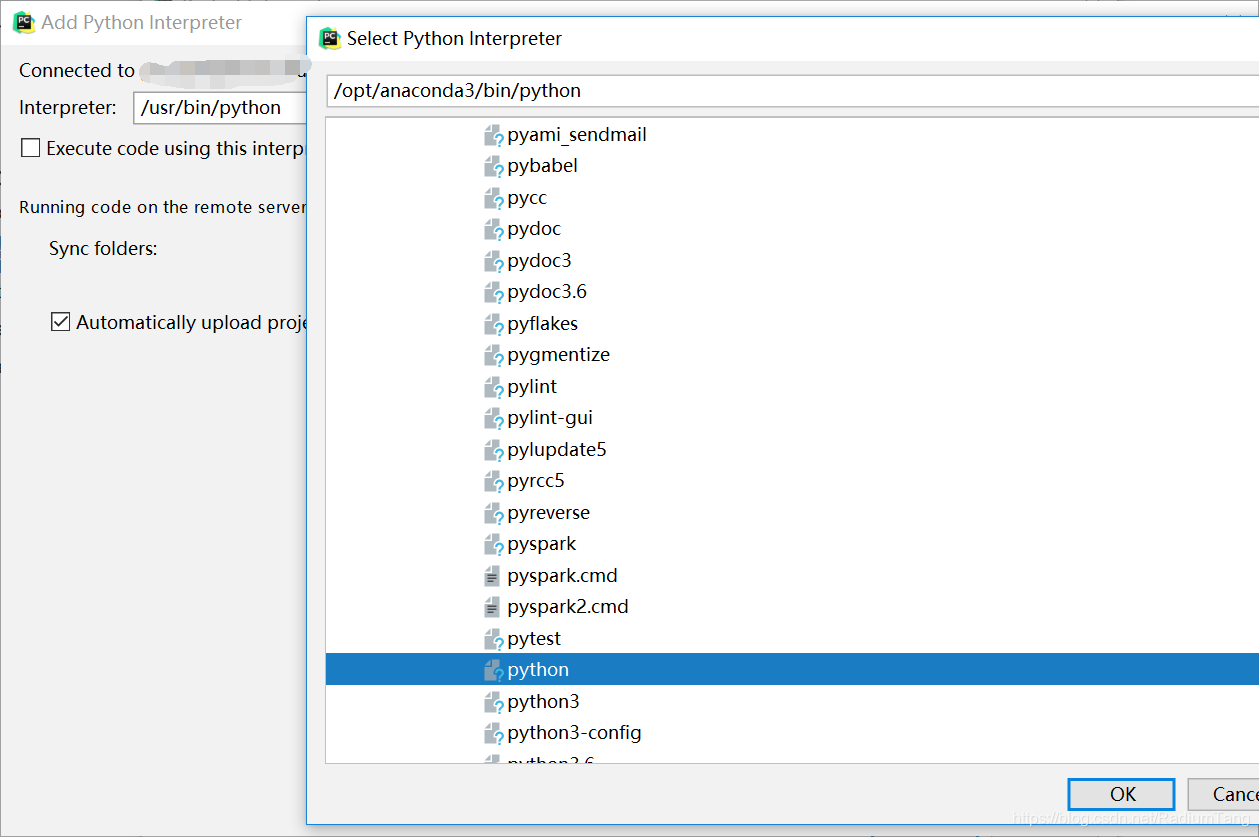
Task: Click the pytest file icon
Action: [493, 639]
